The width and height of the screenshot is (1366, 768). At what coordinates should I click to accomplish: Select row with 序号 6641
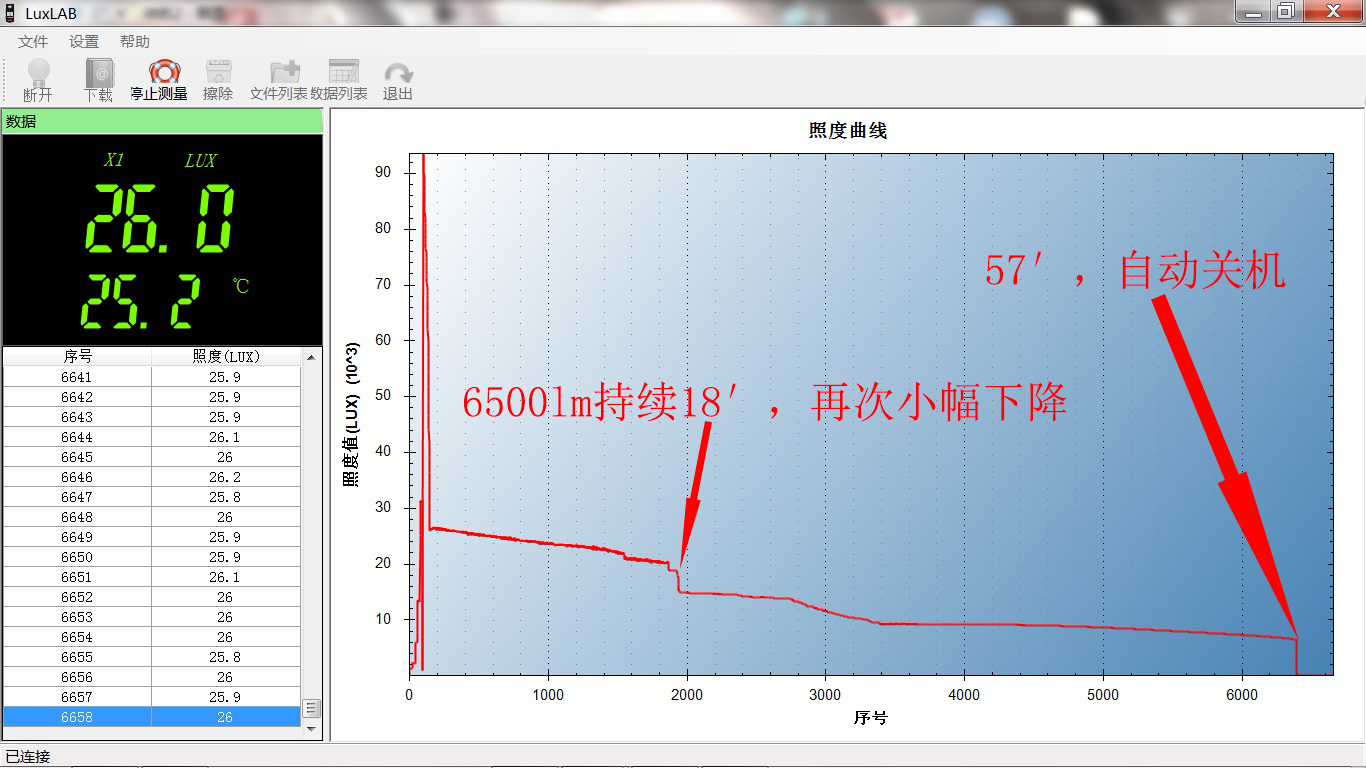click(151, 377)
